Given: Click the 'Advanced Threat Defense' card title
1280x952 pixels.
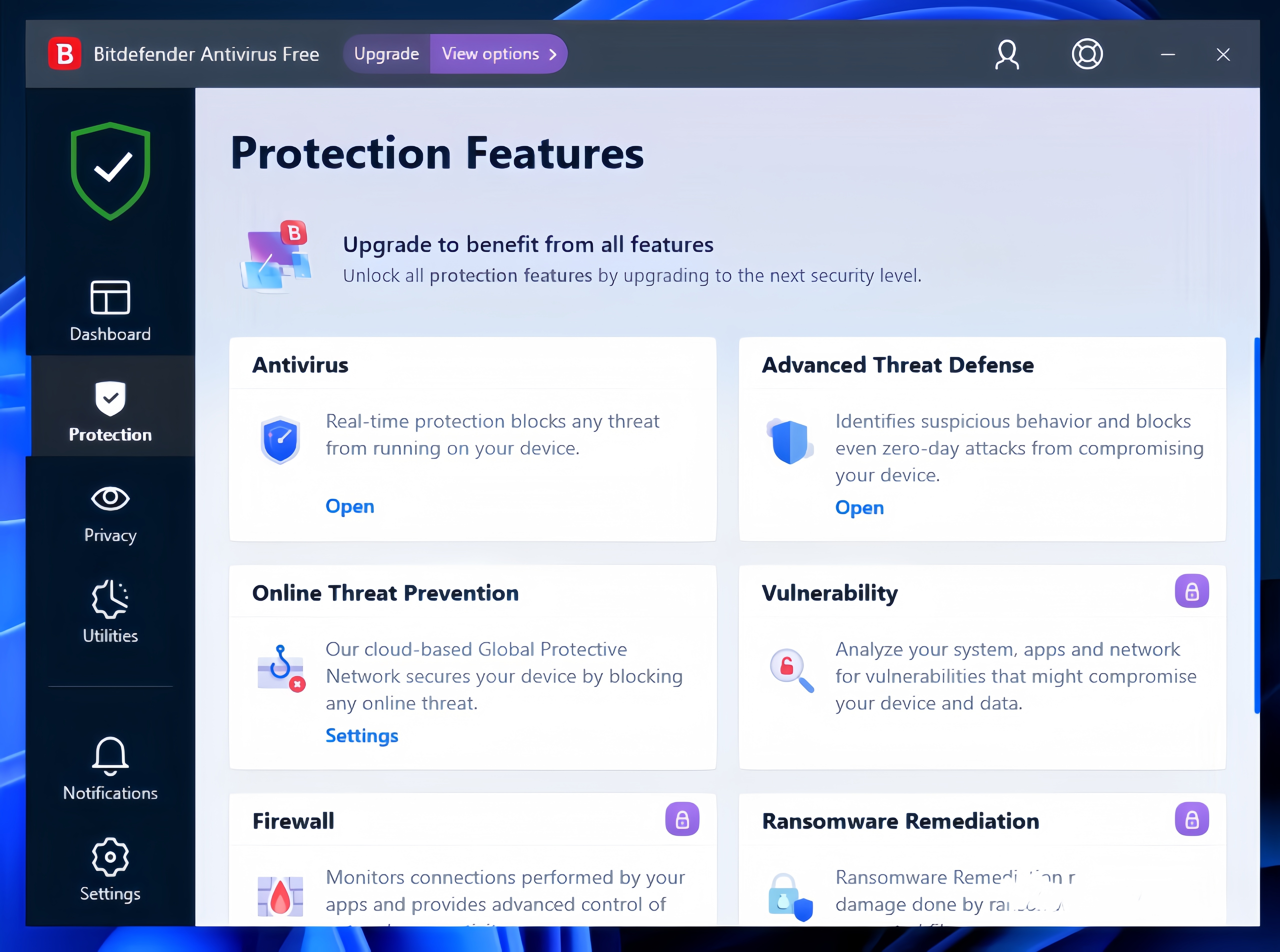Looking at the screenshot, I should click(x=898, y=365).
